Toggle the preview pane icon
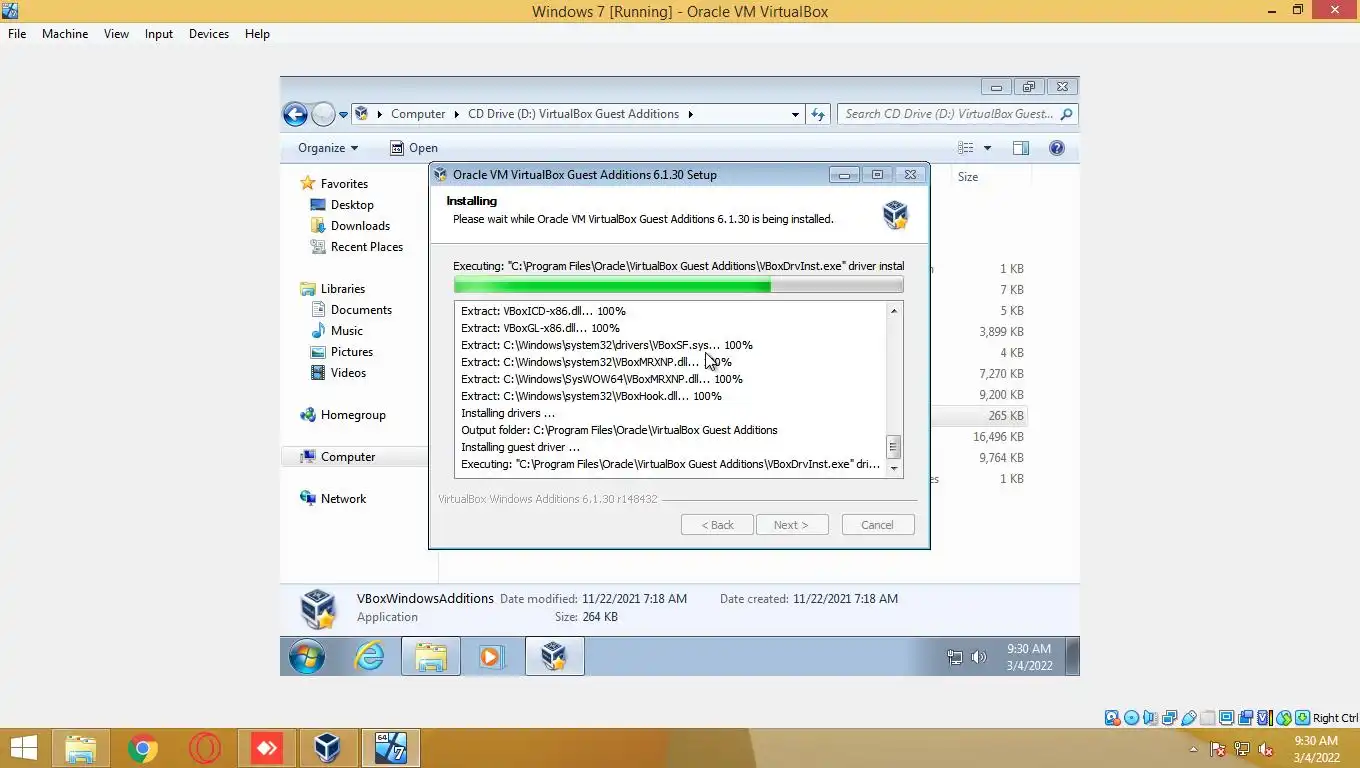1360x768 pixels. click(x=1020, y=148)
